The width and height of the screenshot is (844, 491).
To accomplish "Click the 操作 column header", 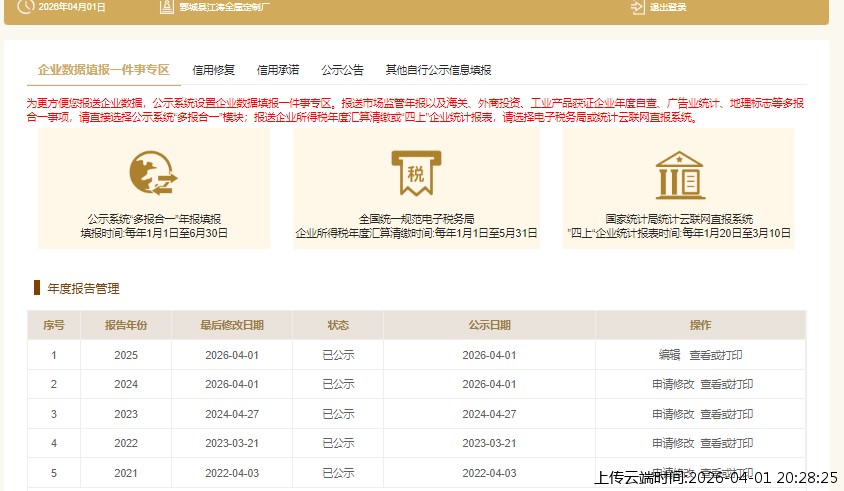I will [700, 325].
